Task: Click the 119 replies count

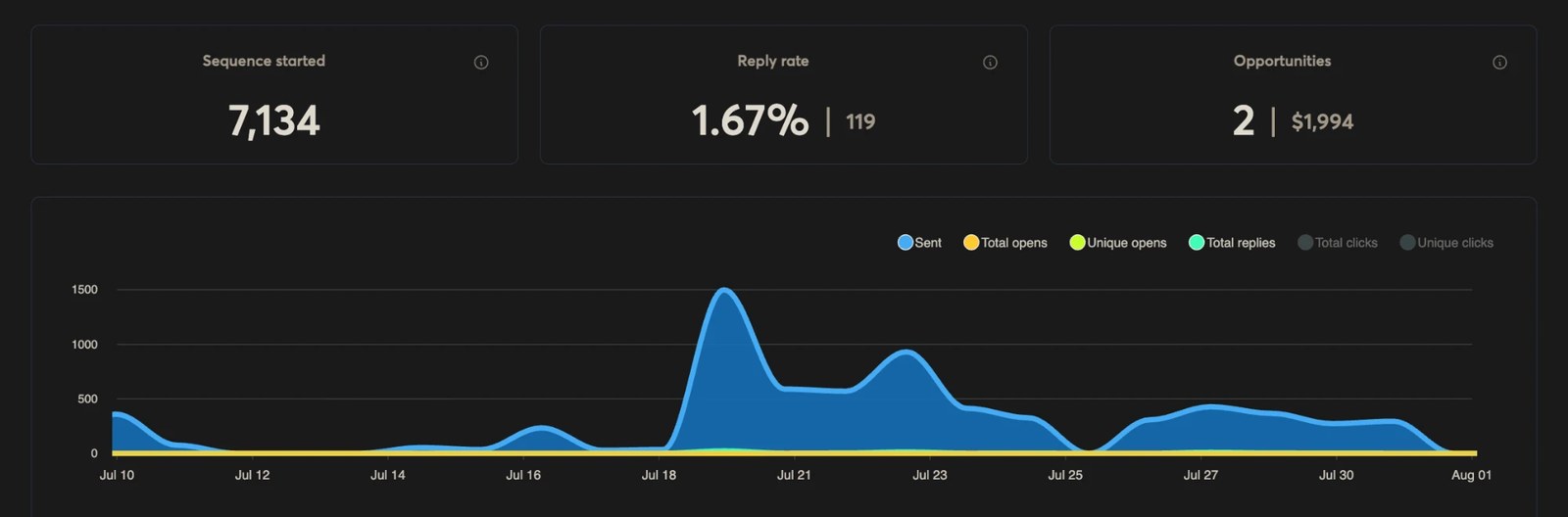Action: coord(860,122)
